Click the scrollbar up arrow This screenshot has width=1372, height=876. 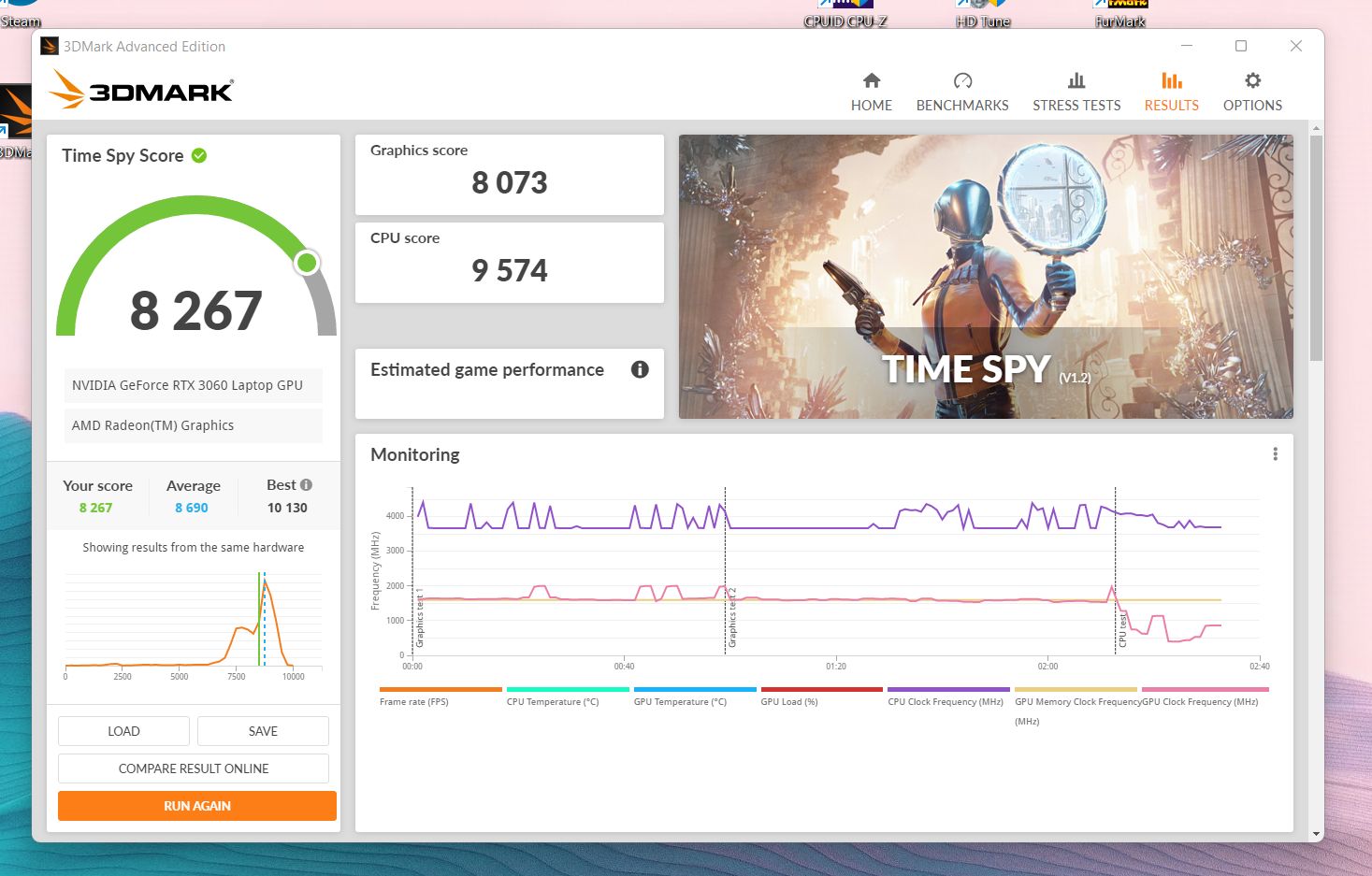coord(1317,128)
